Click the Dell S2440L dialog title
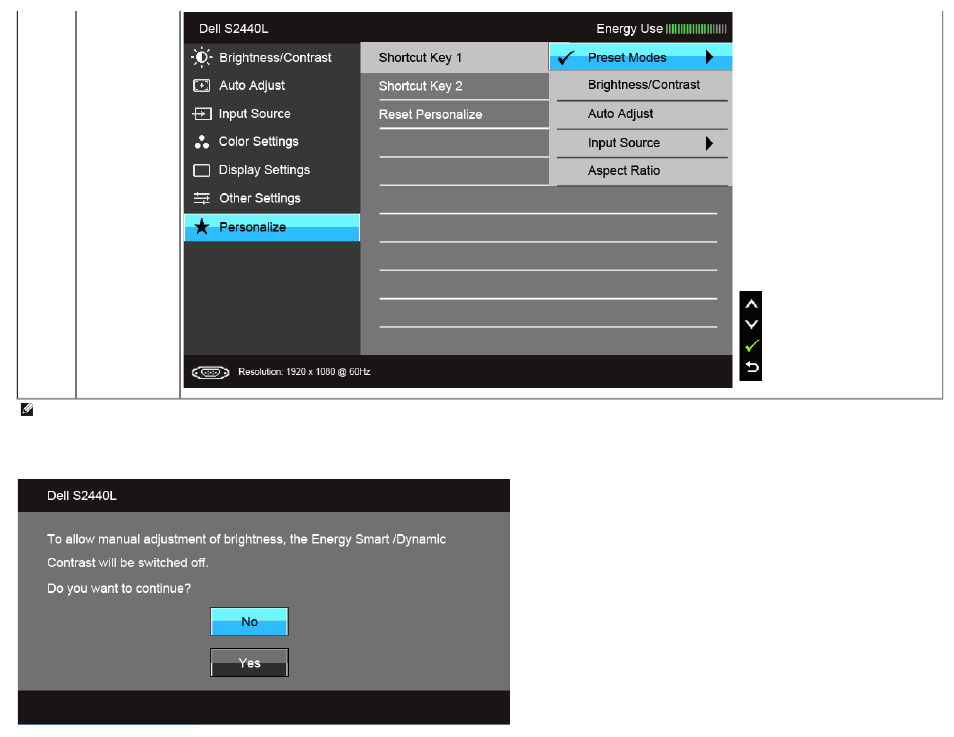 (x=82, y=496)
